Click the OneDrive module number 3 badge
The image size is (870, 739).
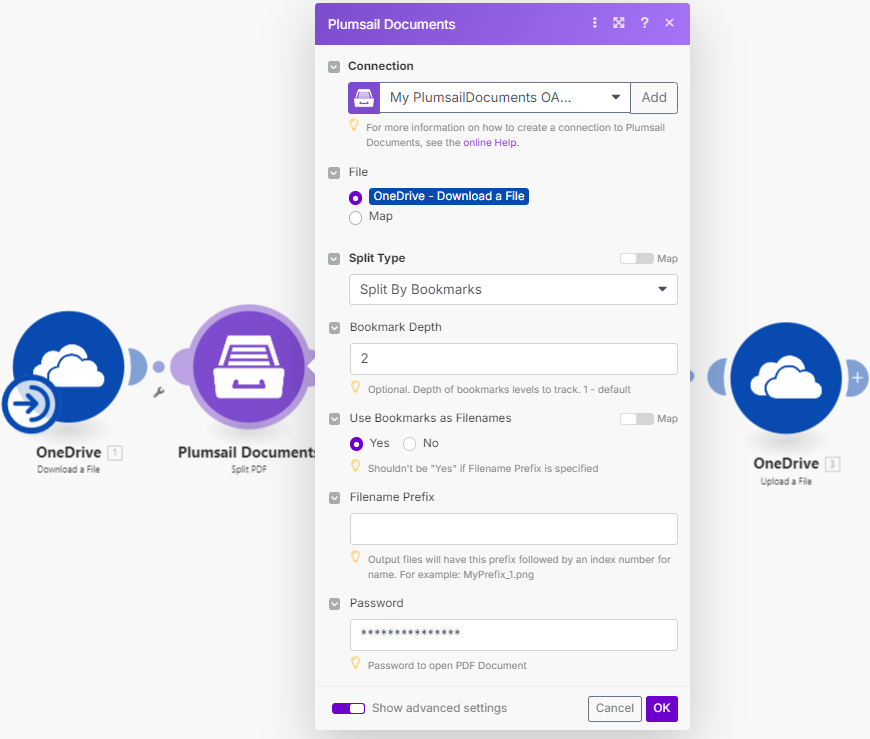pos(832,464)
